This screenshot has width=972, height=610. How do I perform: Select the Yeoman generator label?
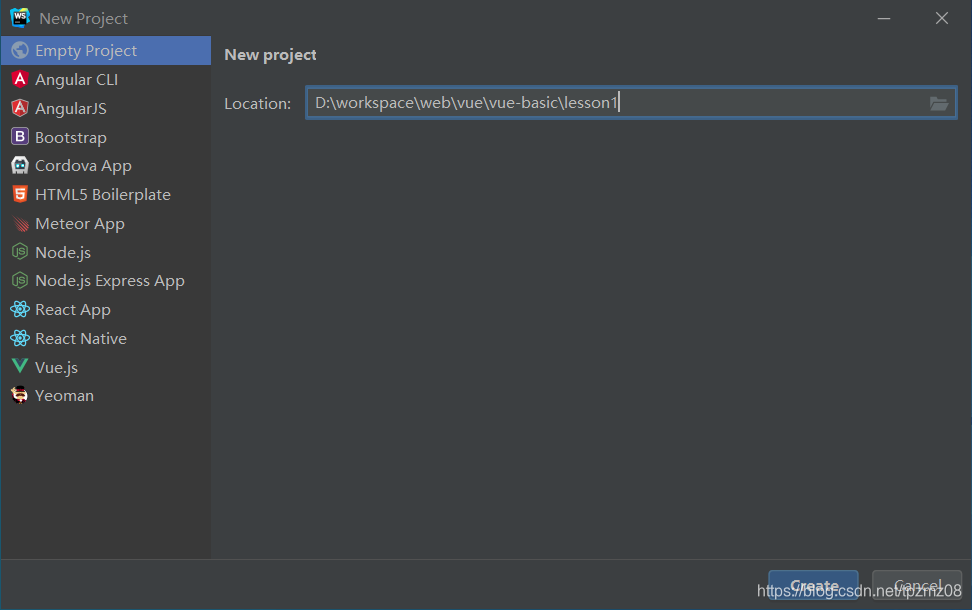point(64,396)
